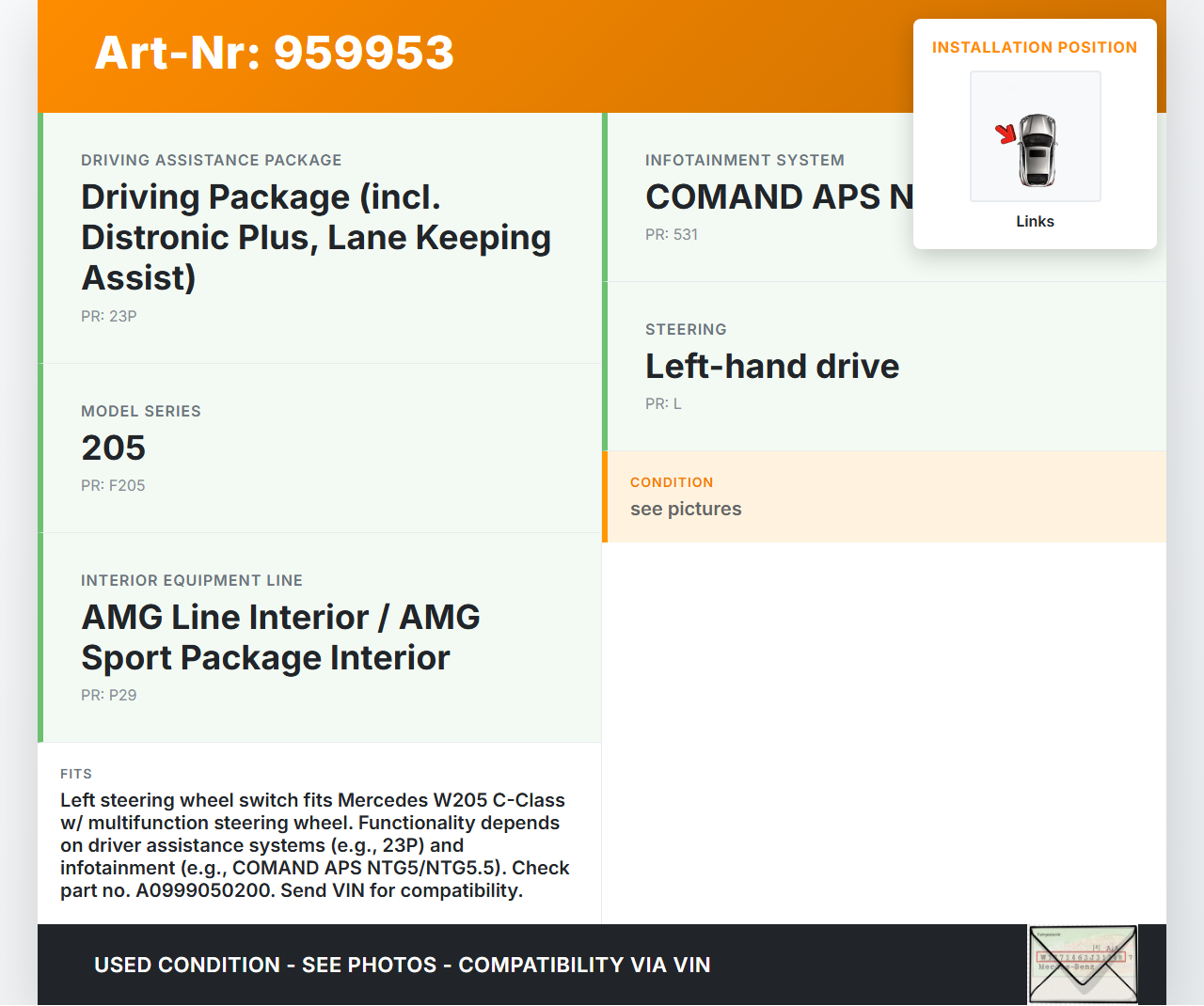Click the AMG Line Interior heading
Image resolution: width=1204 pixels, height=1006 pixels.
280,637
